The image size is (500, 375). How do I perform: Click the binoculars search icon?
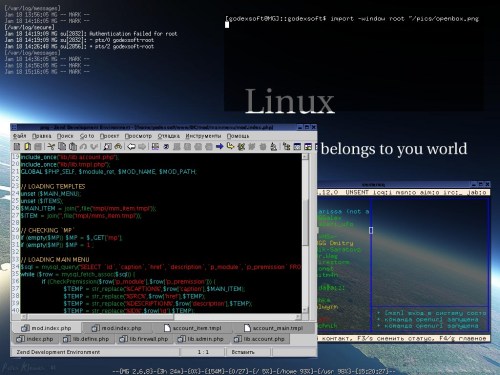118,147
